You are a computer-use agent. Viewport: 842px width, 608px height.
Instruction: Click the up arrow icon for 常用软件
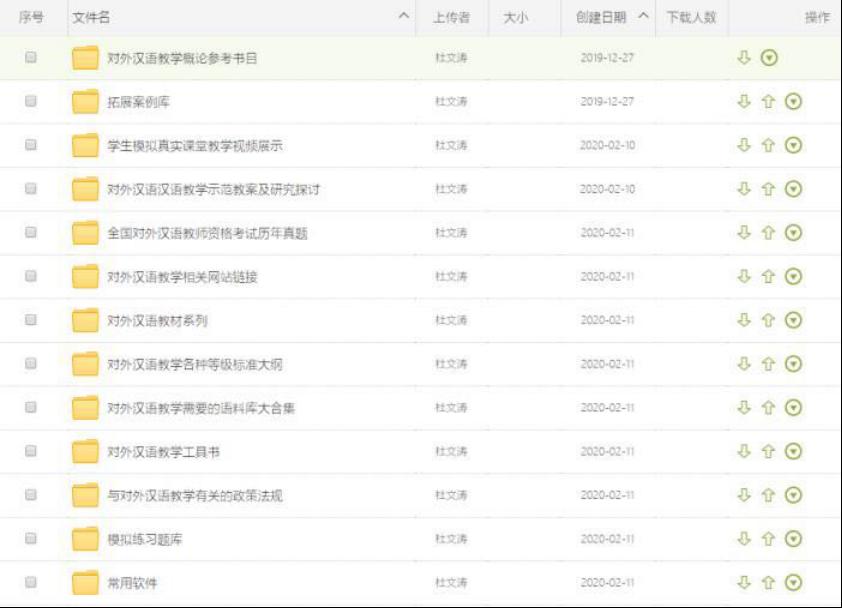(768, 583)
